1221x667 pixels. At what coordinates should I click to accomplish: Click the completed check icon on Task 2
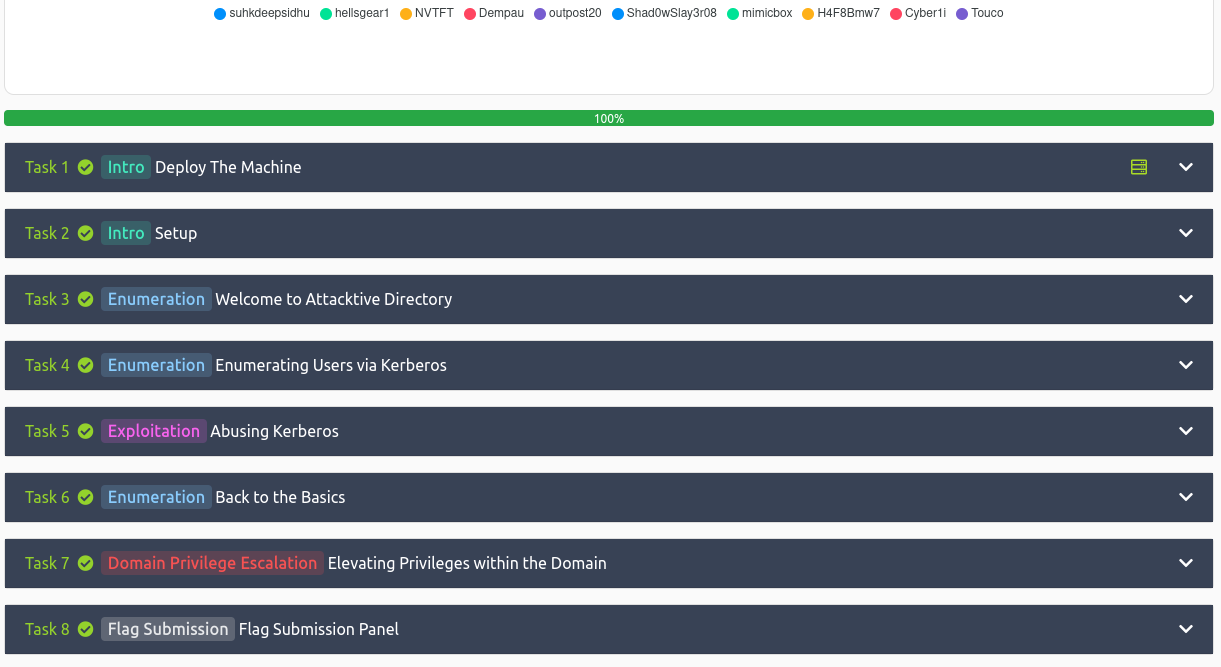click(x=86, y=233)
